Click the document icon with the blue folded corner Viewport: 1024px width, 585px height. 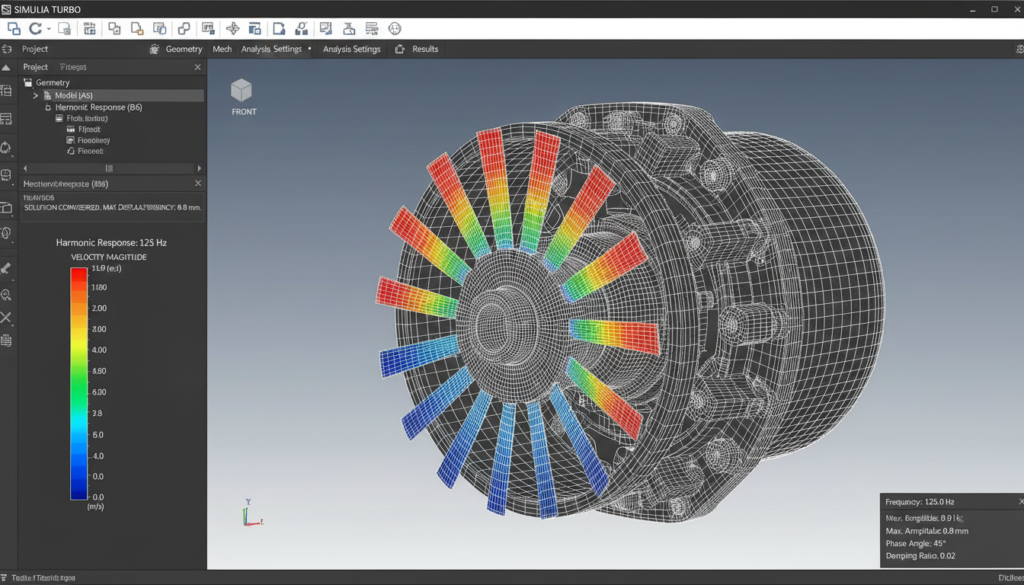(279, 29)
